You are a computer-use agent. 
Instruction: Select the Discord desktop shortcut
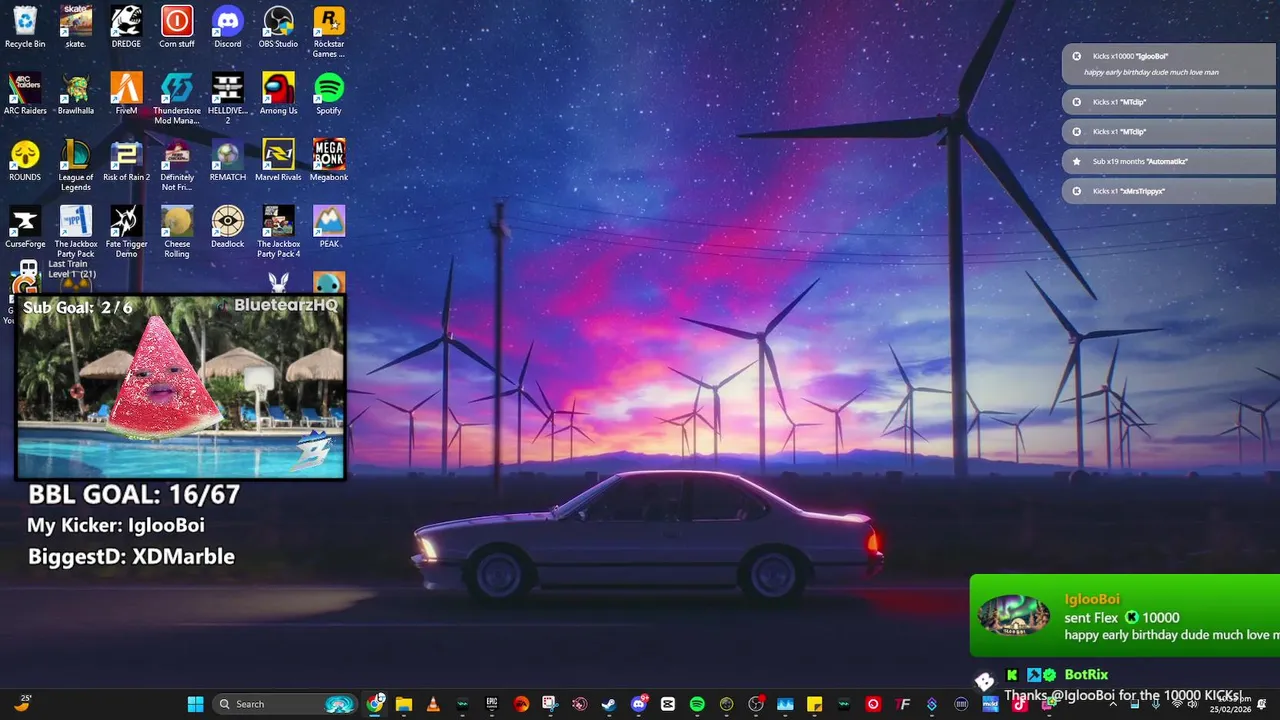(228, 27)
